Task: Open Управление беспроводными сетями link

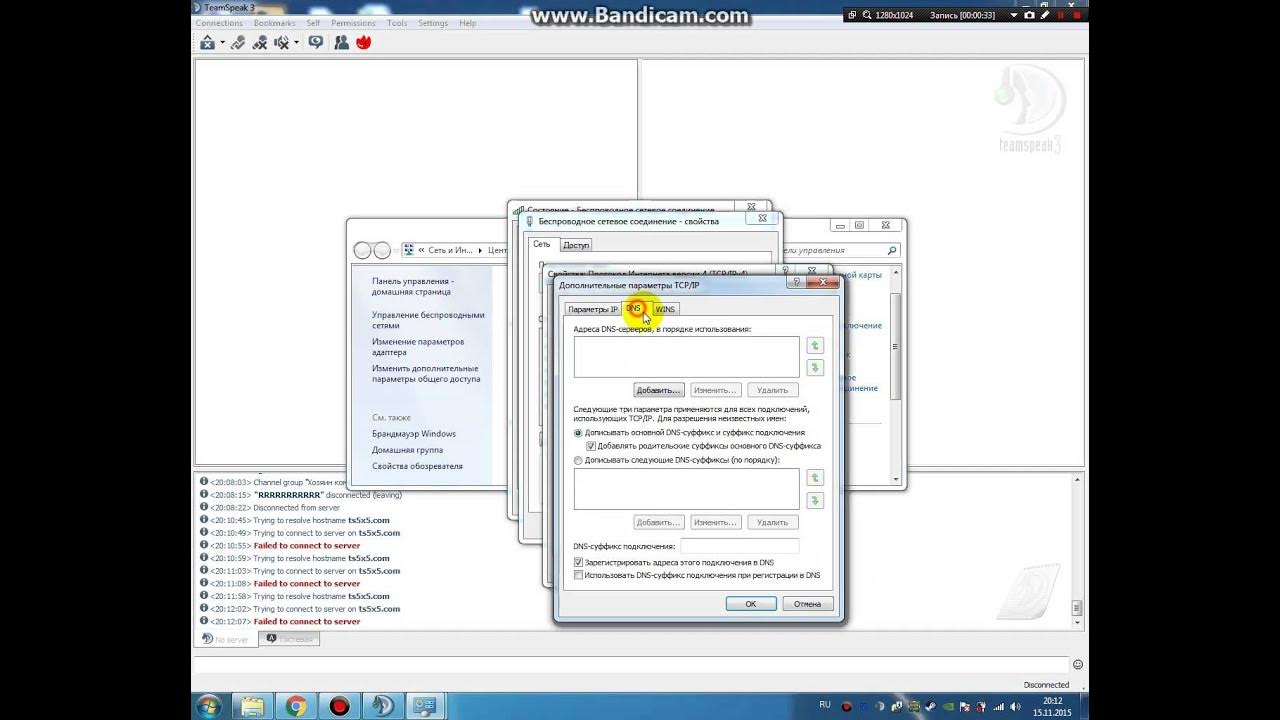Action: 428,320
